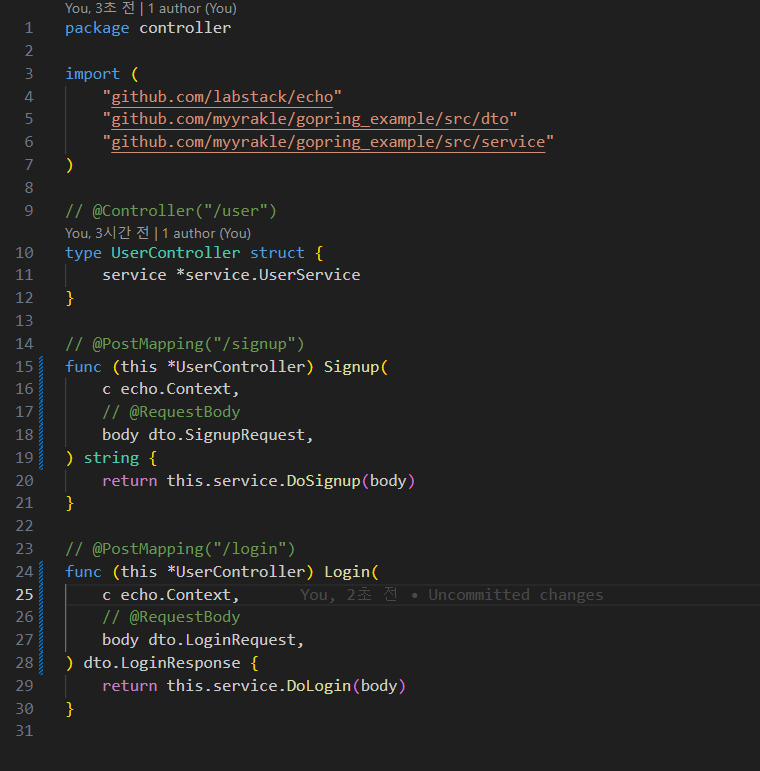Open the gopring_example/src/service import link
This screenshot has width=760, height=771.
pos(328,142)
